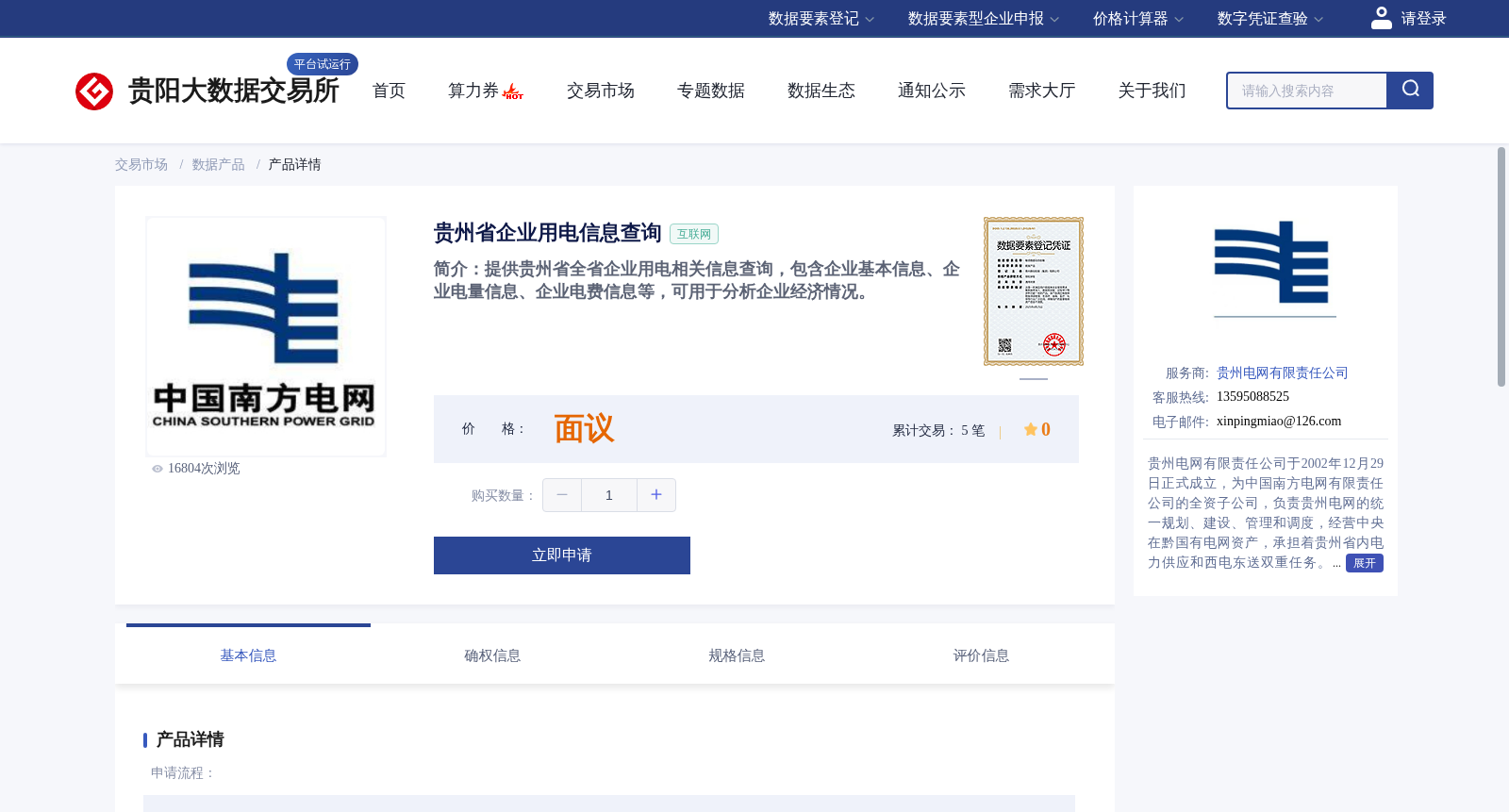Click the 立即申请 button

[562, 555]
